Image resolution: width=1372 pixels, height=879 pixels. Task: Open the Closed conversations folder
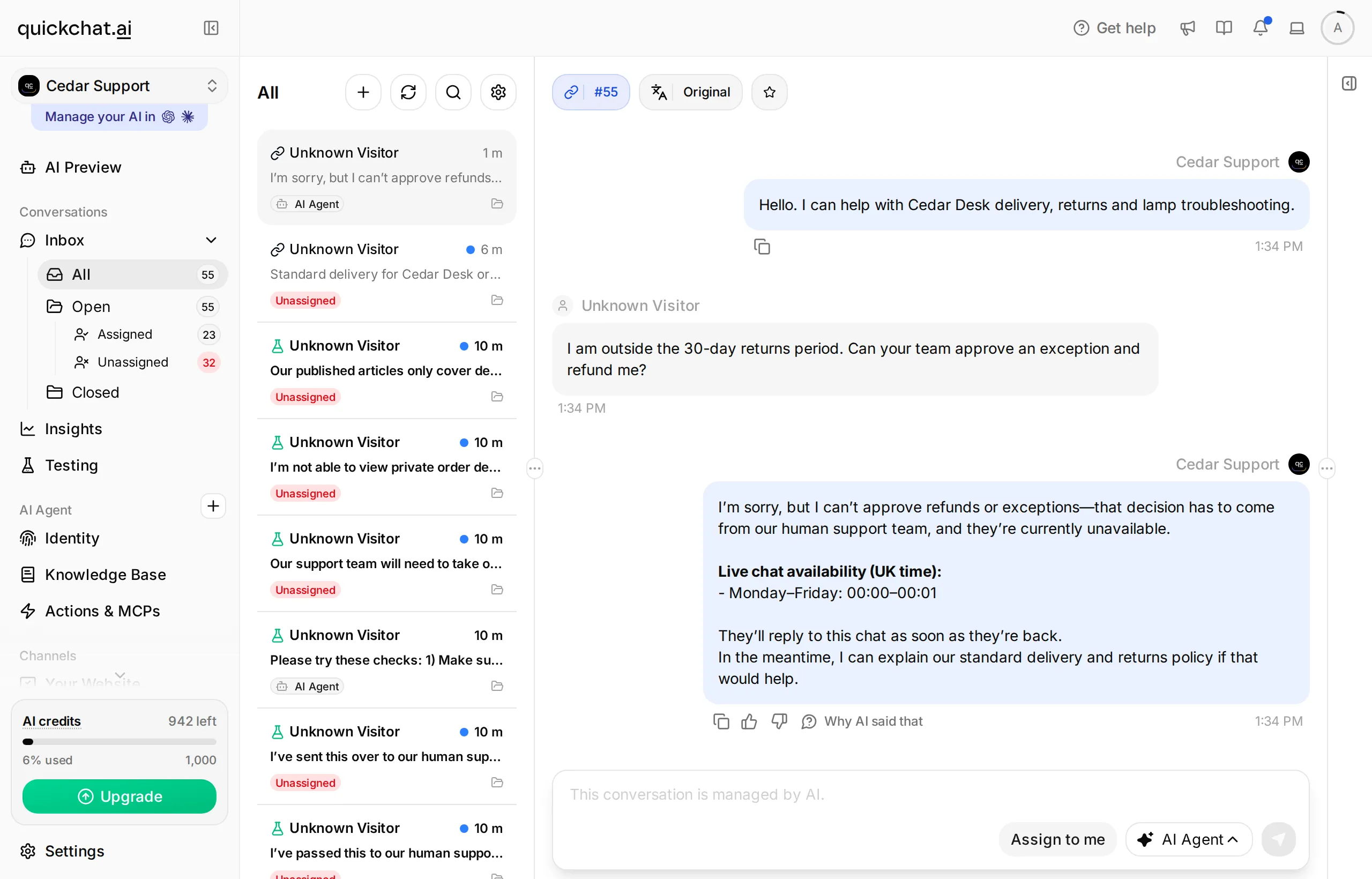[132, 393]
